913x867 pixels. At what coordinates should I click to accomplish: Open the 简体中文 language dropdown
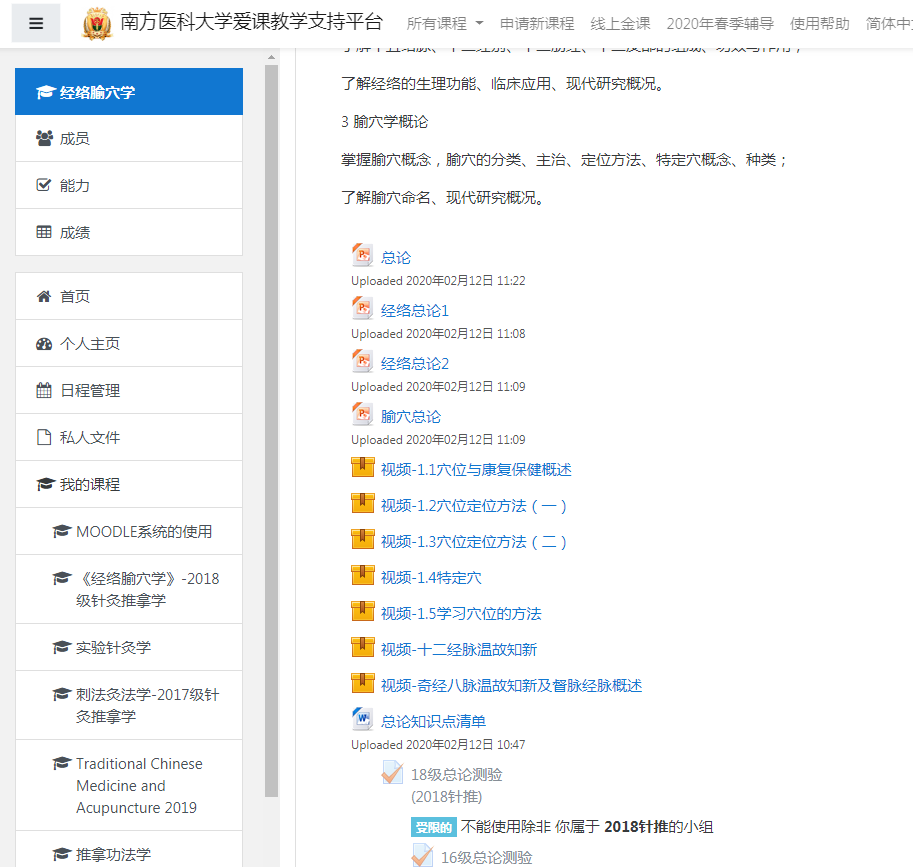pos(888,23)
